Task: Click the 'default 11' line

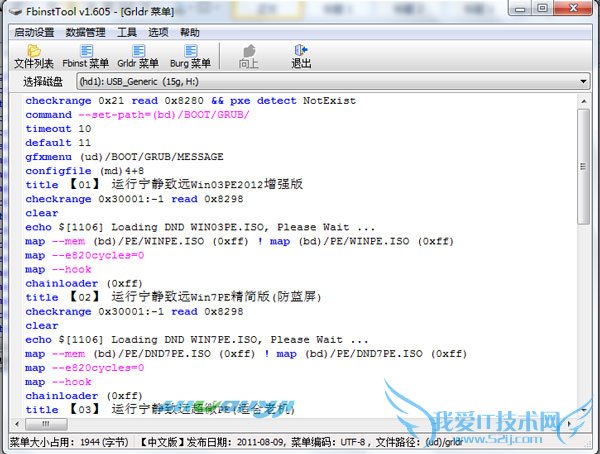Action: 58,143
